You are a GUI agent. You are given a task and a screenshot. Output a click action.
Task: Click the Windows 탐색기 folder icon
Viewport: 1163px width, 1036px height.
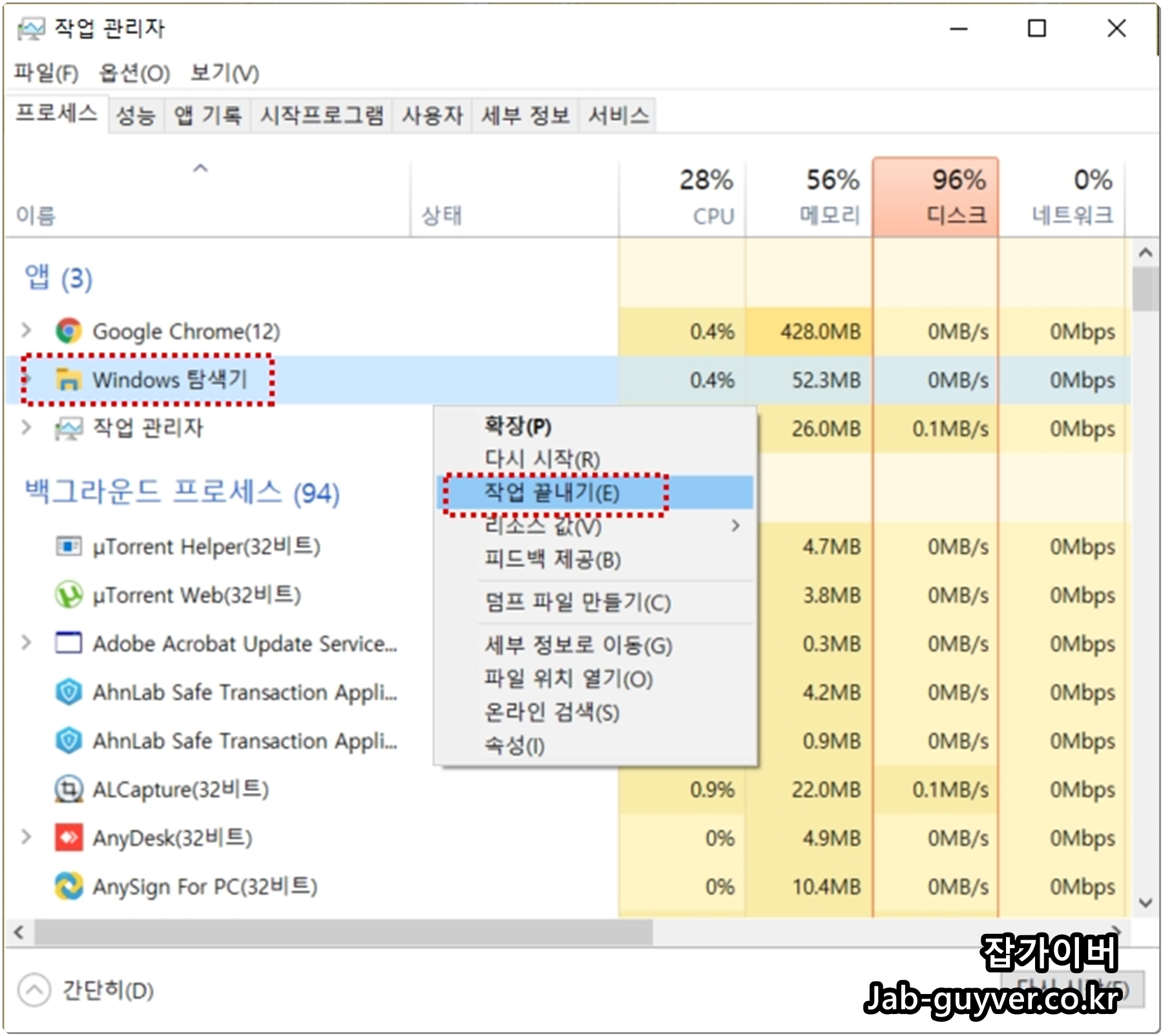coord(68,379)
